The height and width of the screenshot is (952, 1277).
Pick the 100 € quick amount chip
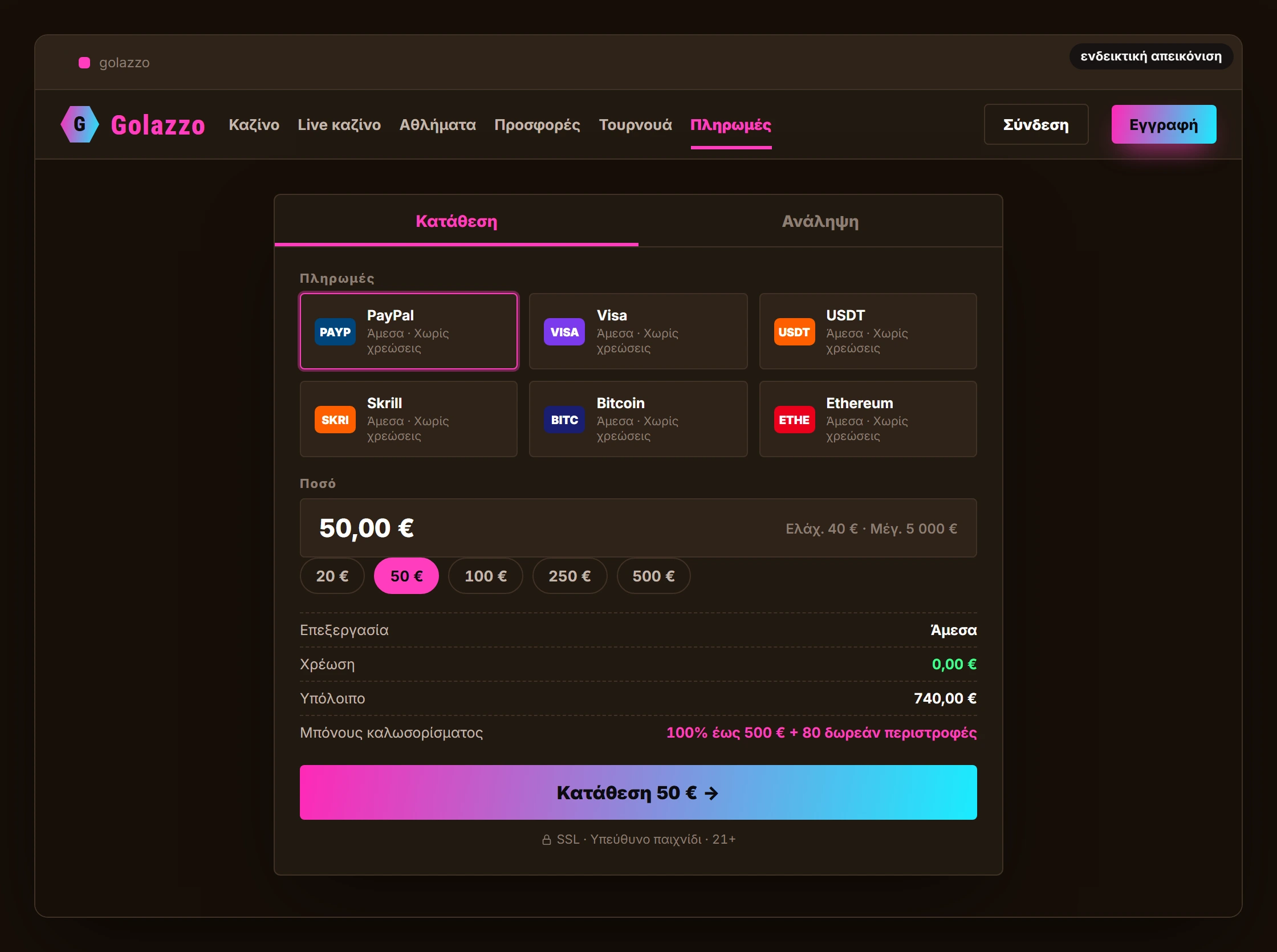coord(485,576)
